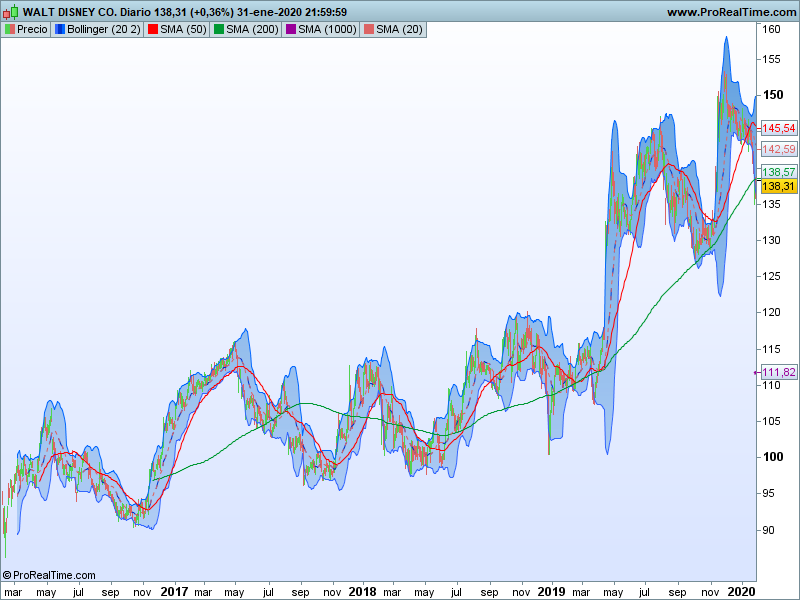This screenshot has width=800, height=600.
Task: Click the yellow 138,31 current price label
Action: click(x=778, y=186)
